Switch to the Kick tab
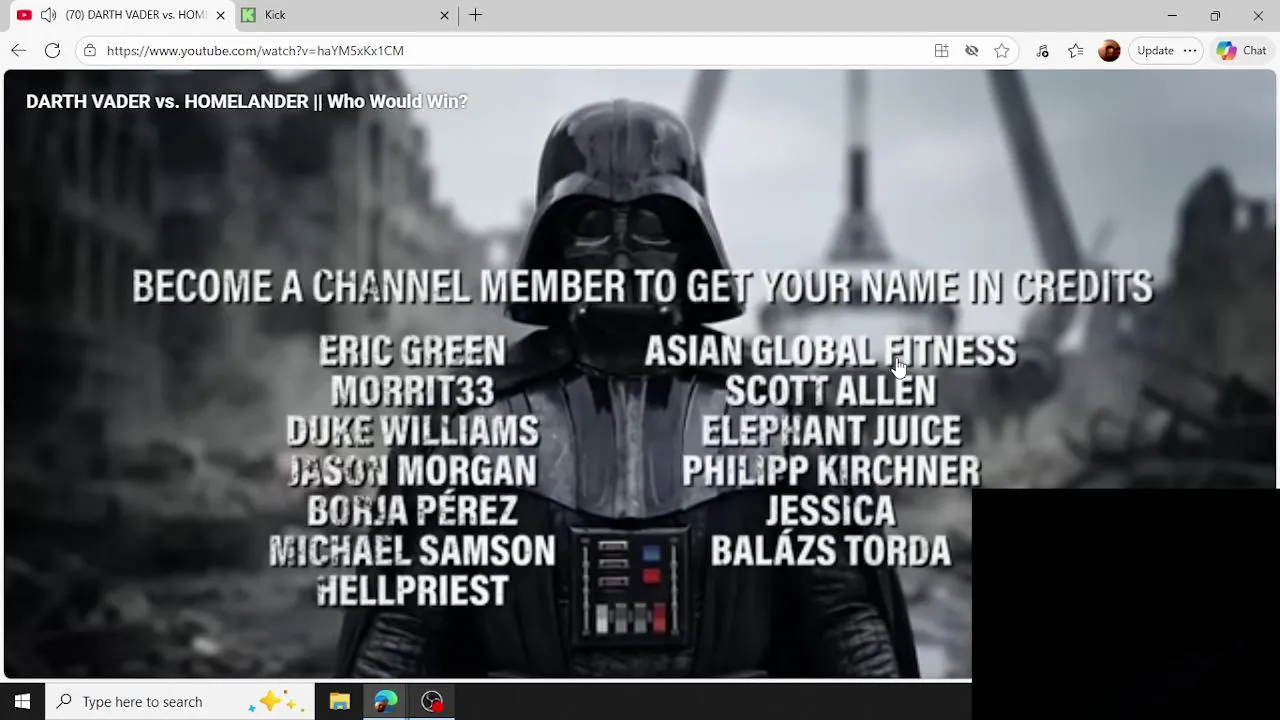The width and height of the screenshot is (1280, 720). (347, 15)
